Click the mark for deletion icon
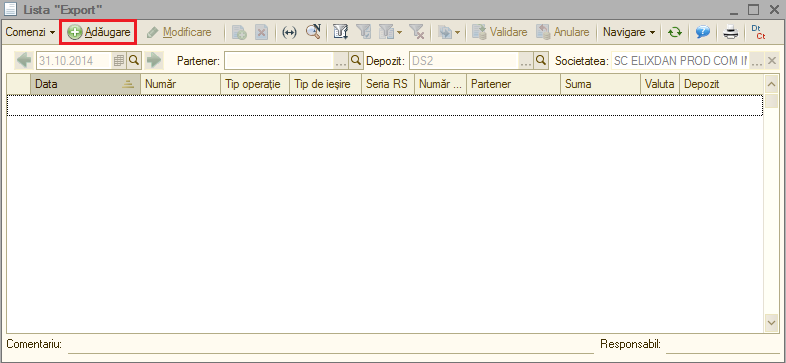 click(x=261, y=33)
